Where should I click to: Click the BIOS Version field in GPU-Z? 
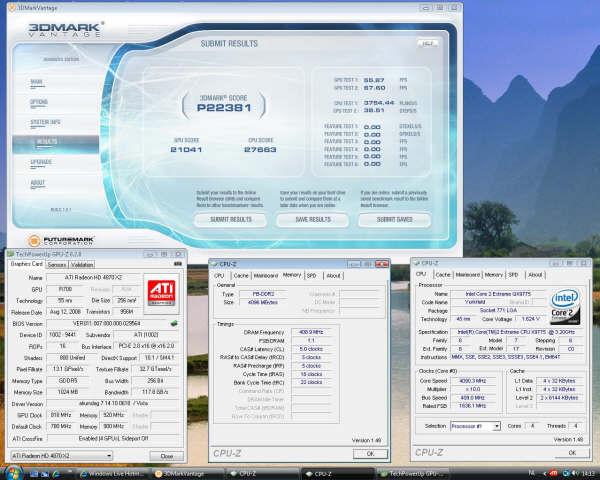click(108, 324)
